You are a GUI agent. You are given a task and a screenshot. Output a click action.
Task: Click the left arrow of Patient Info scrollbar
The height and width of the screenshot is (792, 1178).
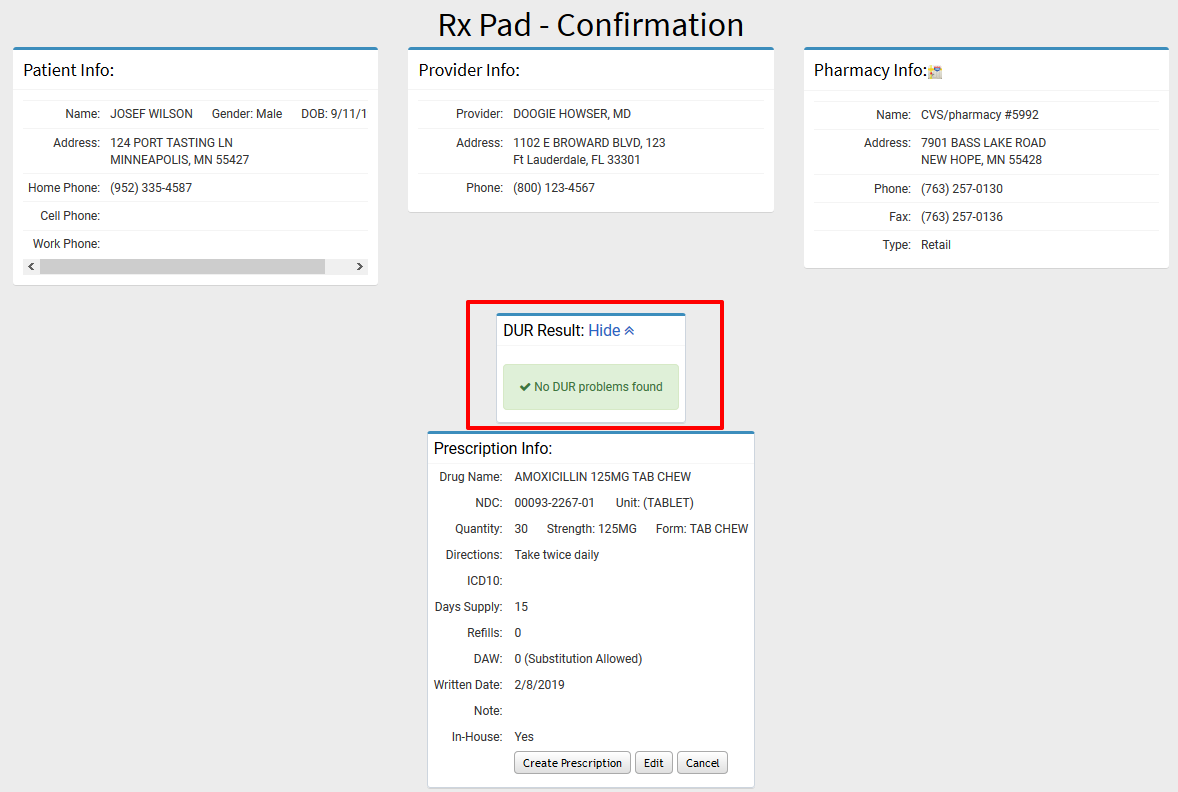tap(31, 267)
